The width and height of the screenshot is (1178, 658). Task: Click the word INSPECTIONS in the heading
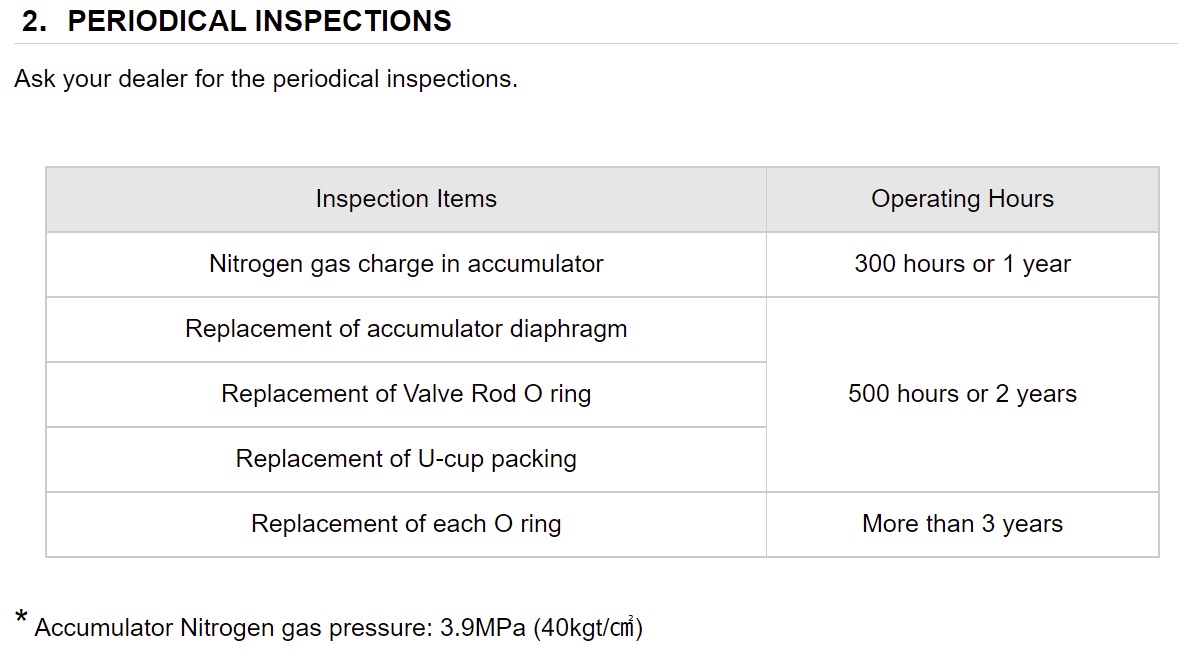click(353, 21)
